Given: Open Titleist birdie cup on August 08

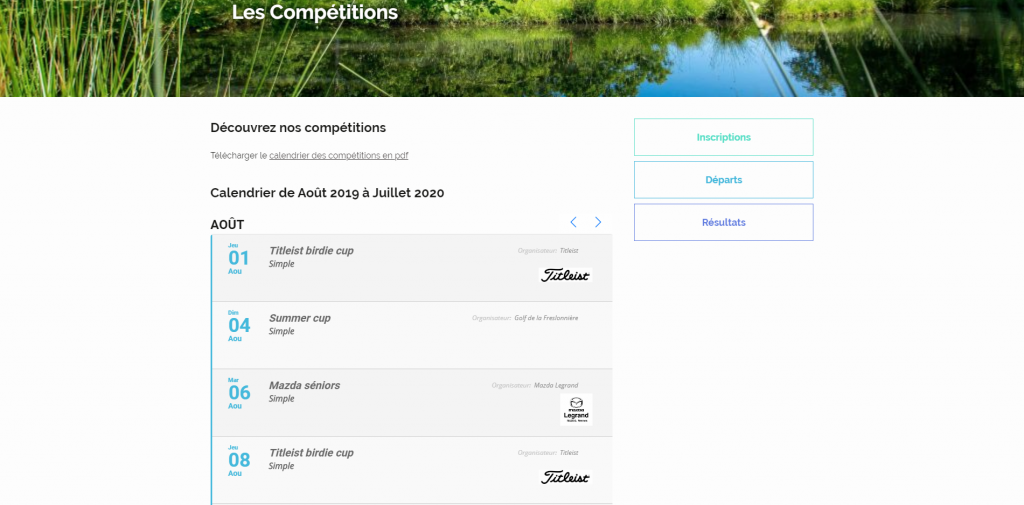Looking at the screenshot, I should point(311,453).
